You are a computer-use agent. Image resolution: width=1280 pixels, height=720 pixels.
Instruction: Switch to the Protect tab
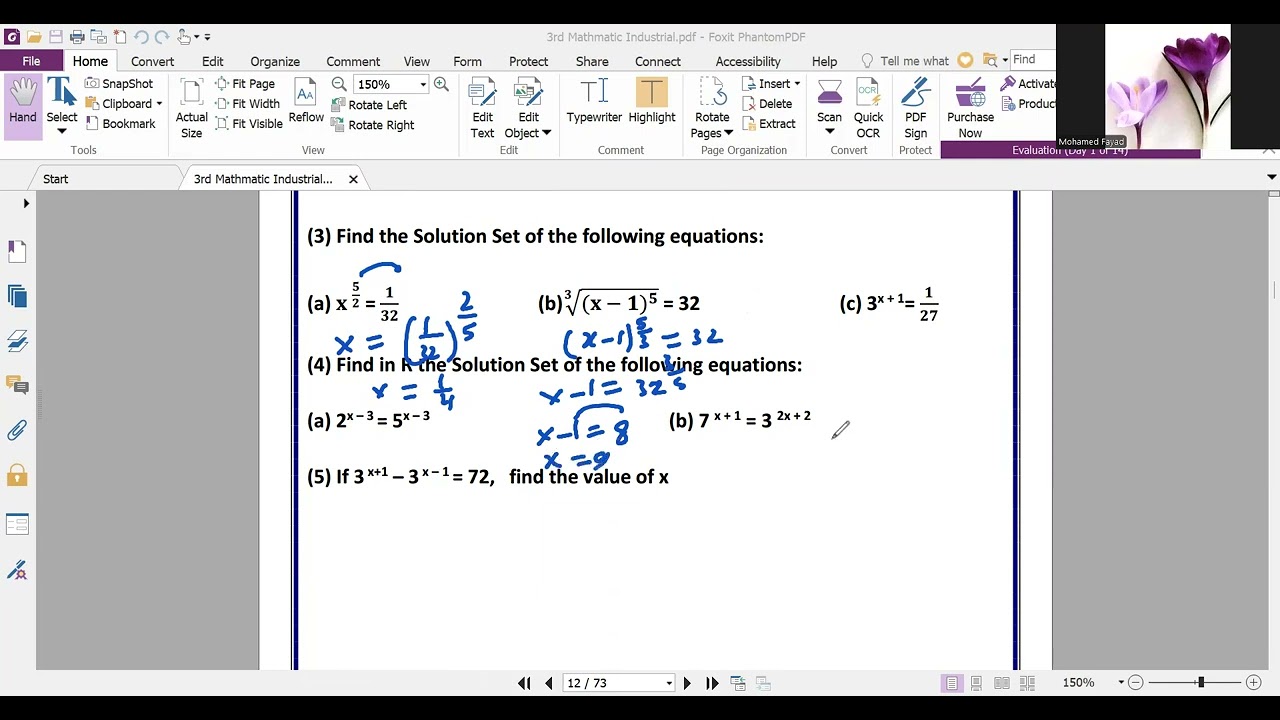point(528,61)
